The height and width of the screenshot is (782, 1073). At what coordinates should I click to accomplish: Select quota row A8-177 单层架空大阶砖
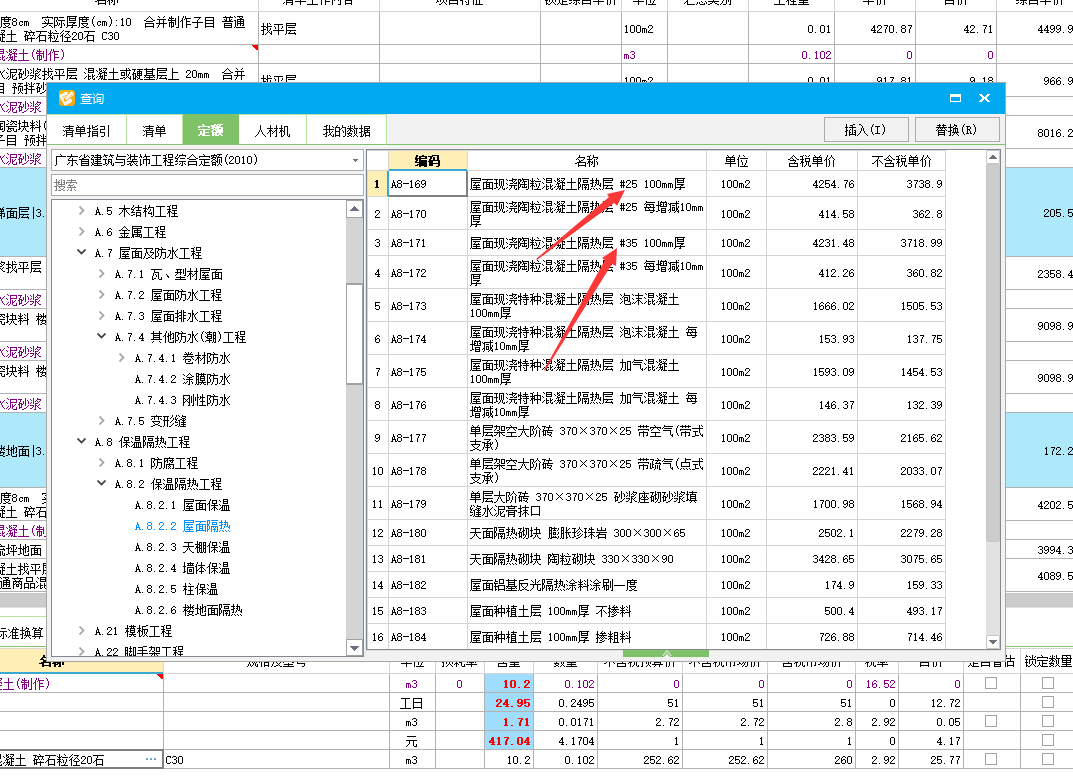pyautogui.click(x=657, y=438)
